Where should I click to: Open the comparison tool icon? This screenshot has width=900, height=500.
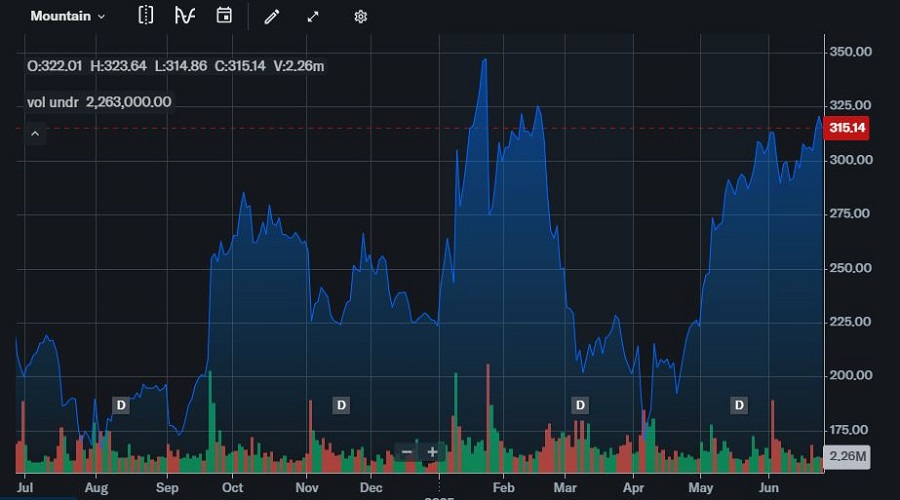pos(146,15)
